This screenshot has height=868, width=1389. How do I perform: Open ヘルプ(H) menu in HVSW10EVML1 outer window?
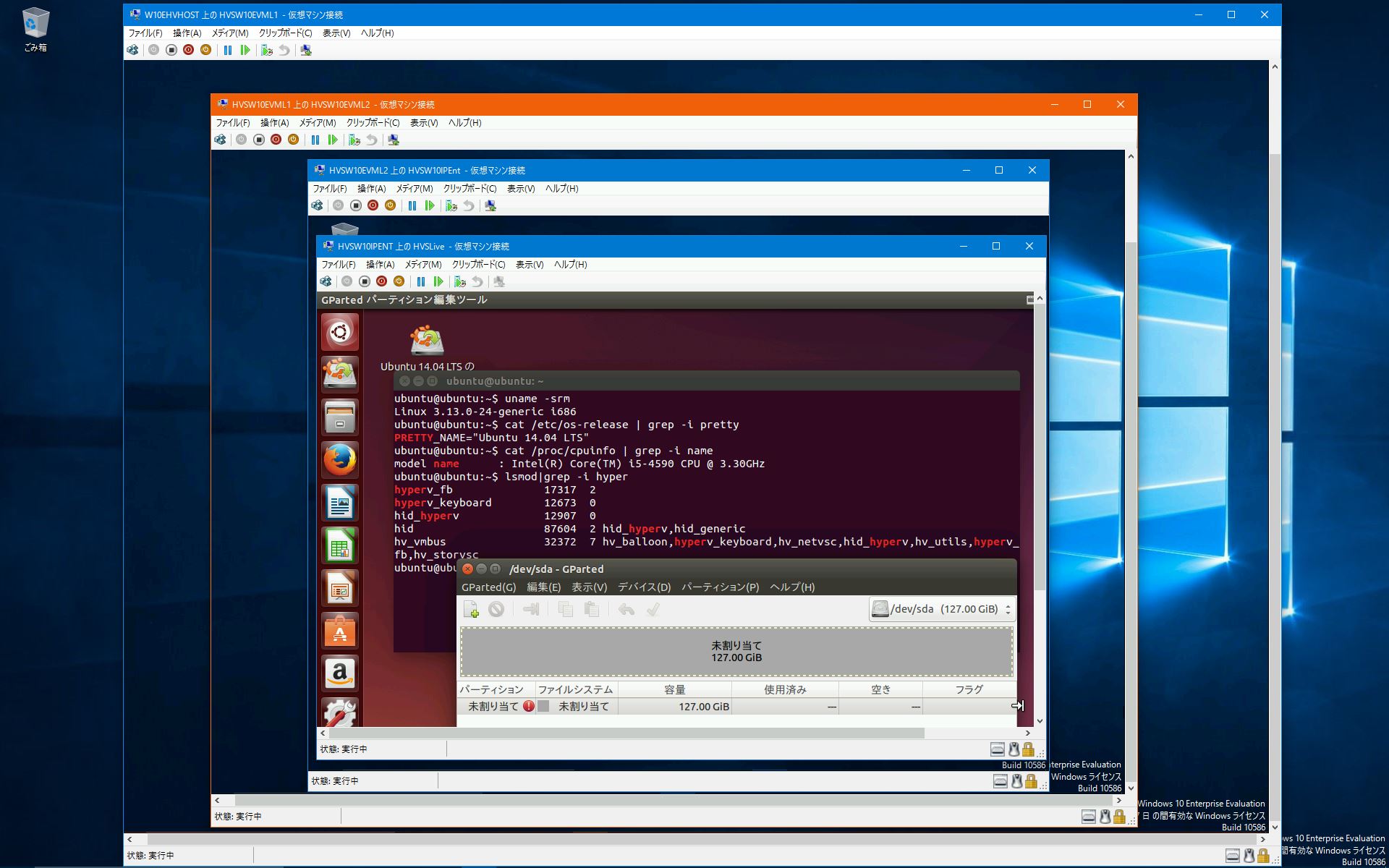[377, 33]
